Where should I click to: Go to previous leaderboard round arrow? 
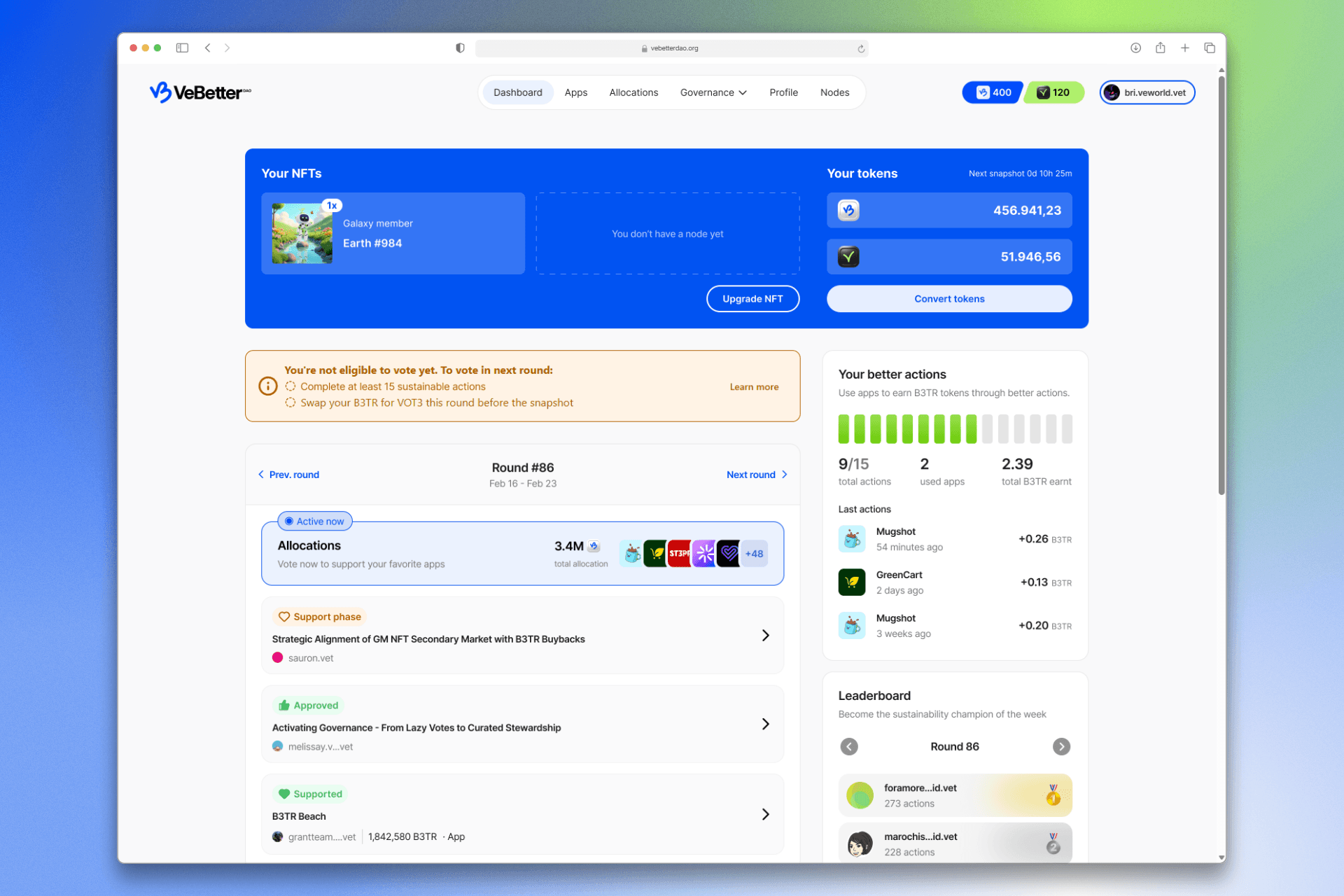(849, 746)
